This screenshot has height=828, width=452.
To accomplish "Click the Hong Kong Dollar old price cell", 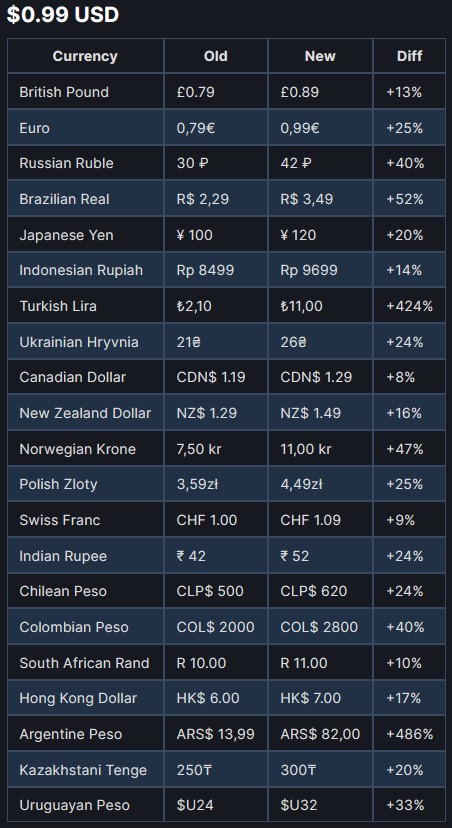I will click(x=215, y=698).
